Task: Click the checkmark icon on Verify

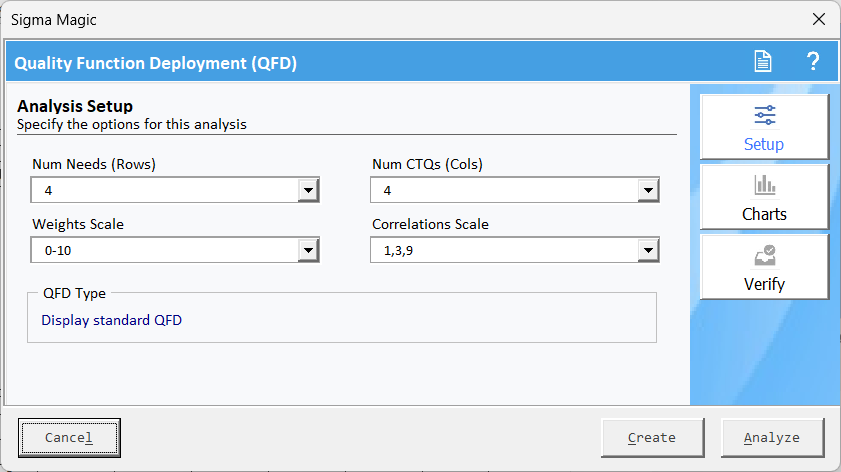Action: coord(764,256)
